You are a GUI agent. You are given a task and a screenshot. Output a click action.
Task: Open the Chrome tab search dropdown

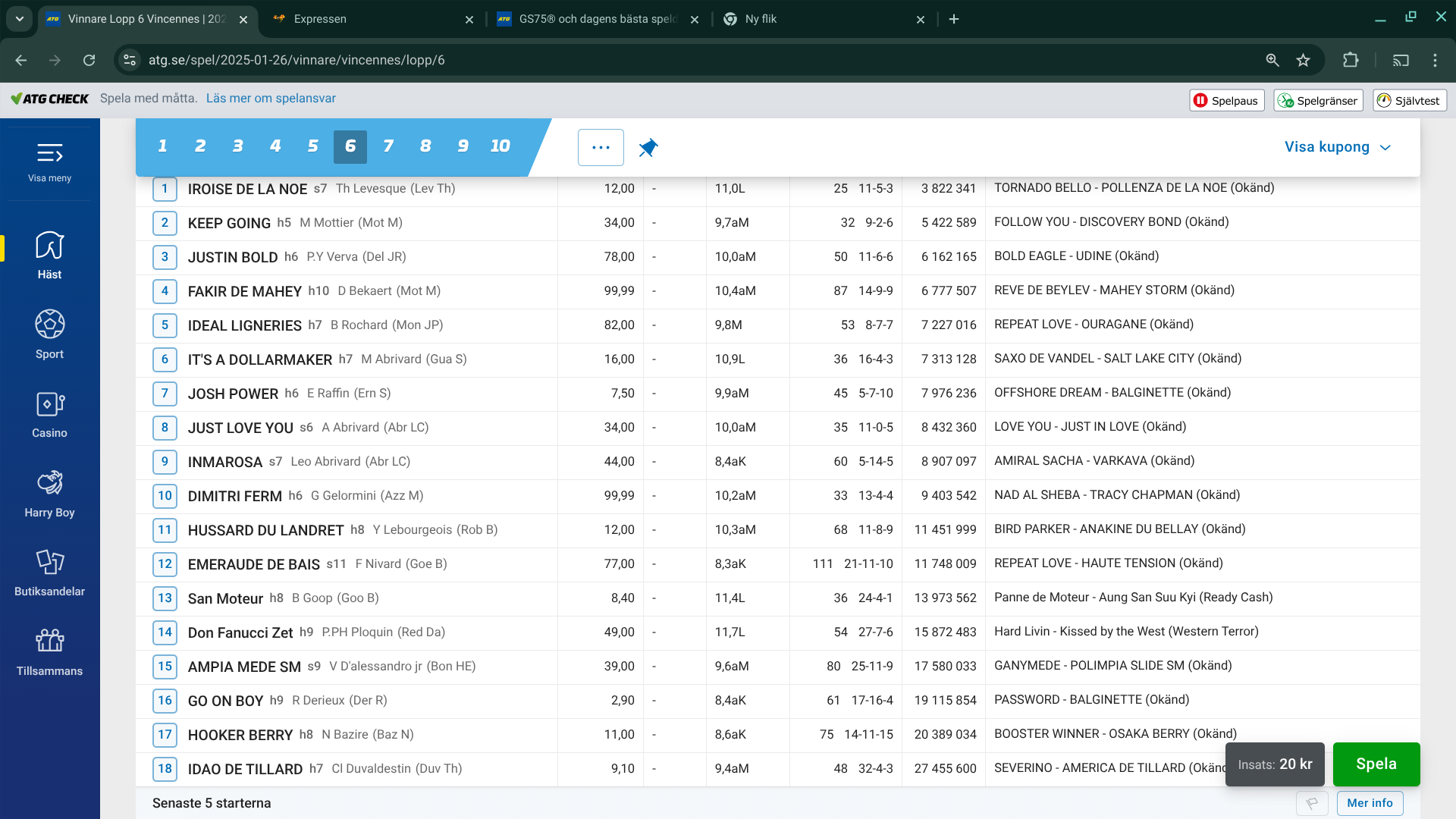click(x=20, y=19)
